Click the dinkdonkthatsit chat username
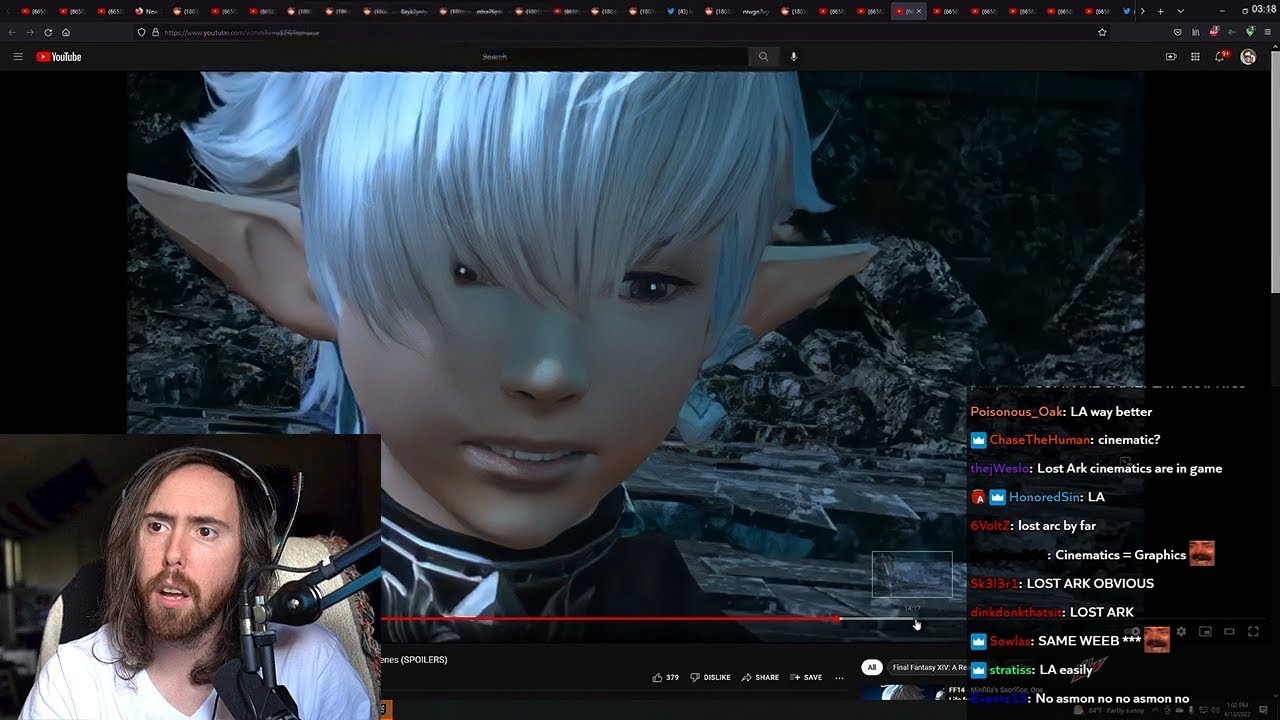Image resolution: width=1280 pixels, height=720 pixels. click(1016, 612)
